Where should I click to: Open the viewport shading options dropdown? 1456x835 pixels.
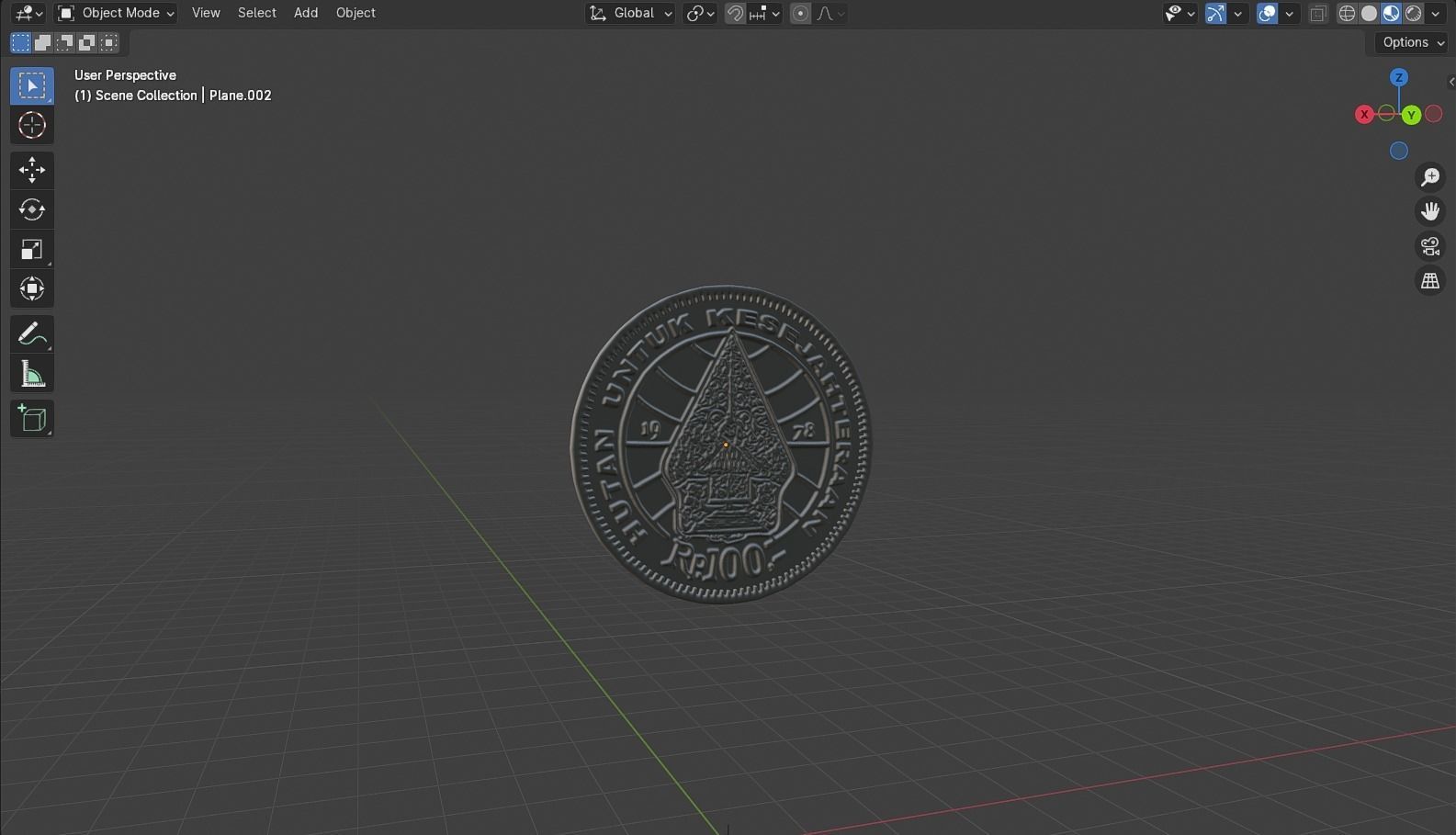click(x=1436, y=13)
